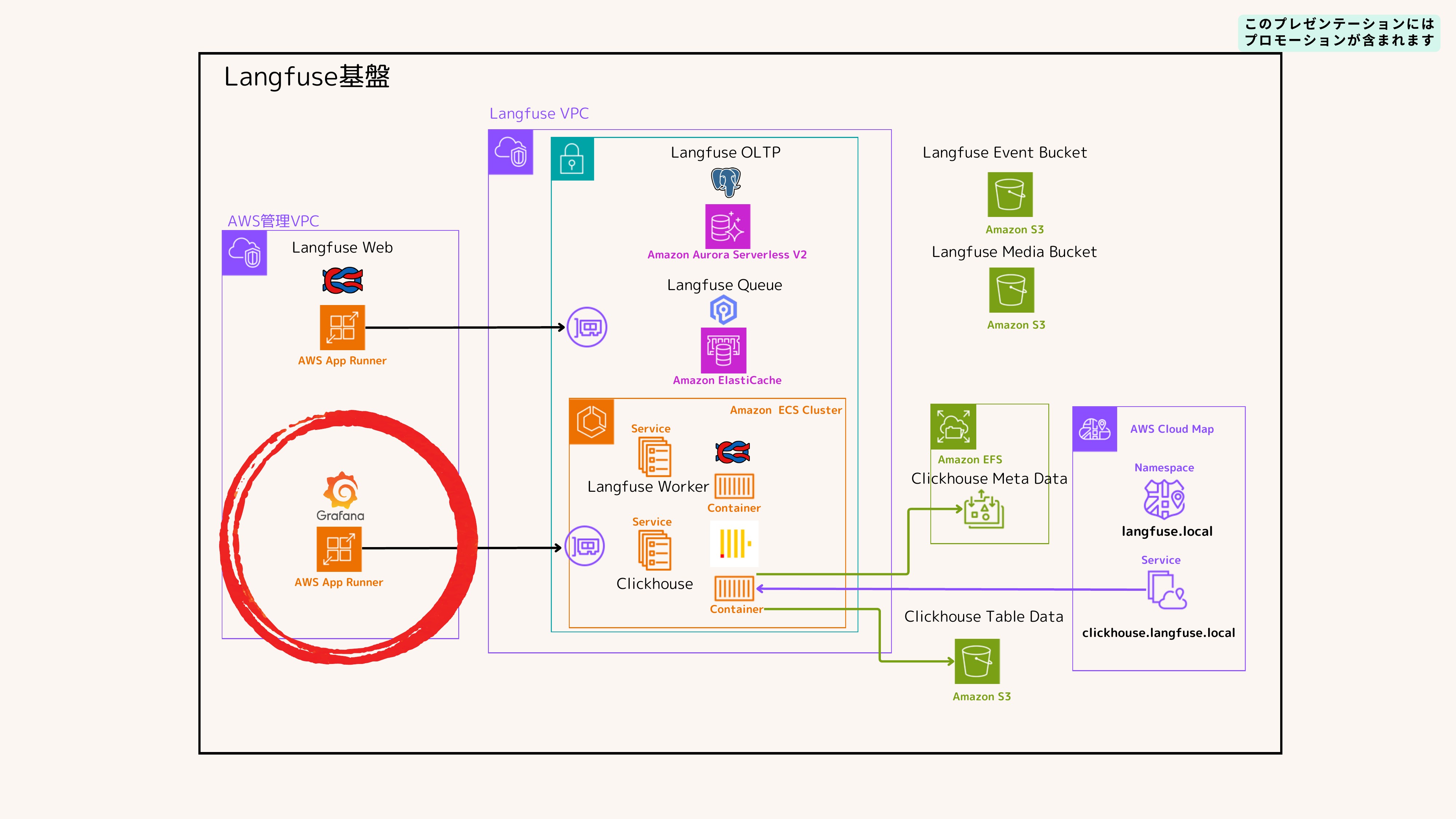Click the Namespace icon above langfuse.local
Screen dimensions: 1456x819
[1164, 499]
